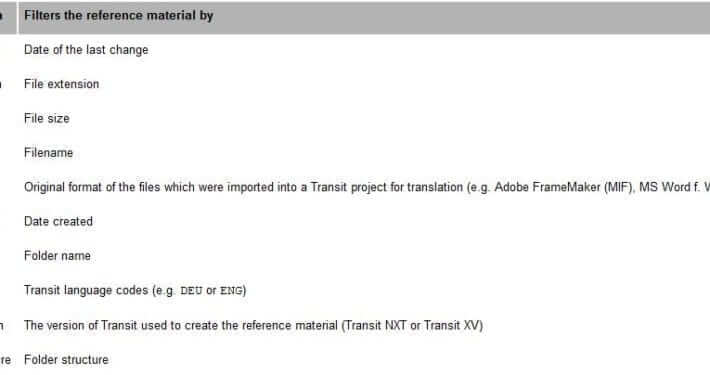Select the 'Filename' row text
The width and height of the screenshot is (710, 375).
[x=48, y=153]
